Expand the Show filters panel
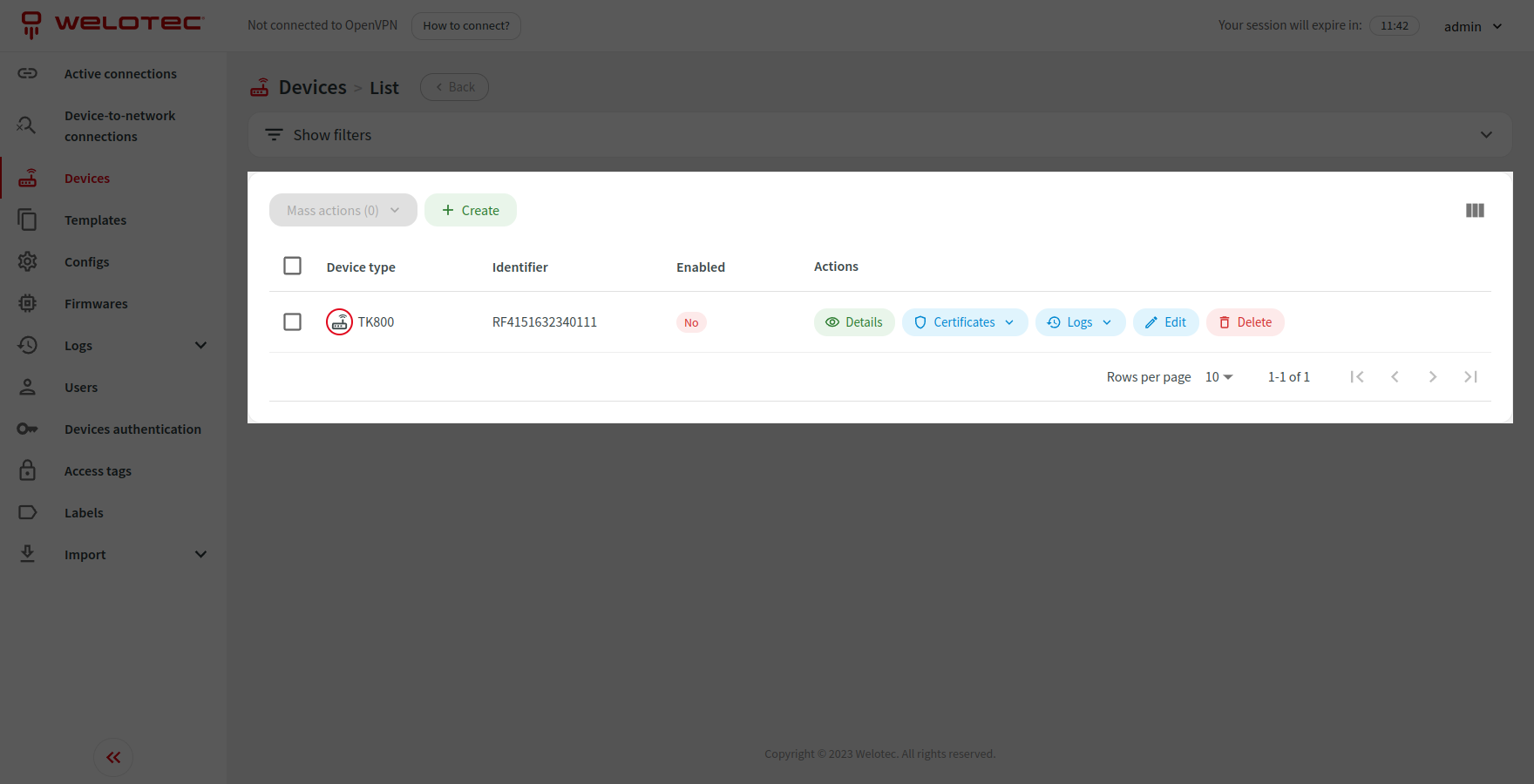The height and width of the screenshot is (784, 1534). (879, 135)
